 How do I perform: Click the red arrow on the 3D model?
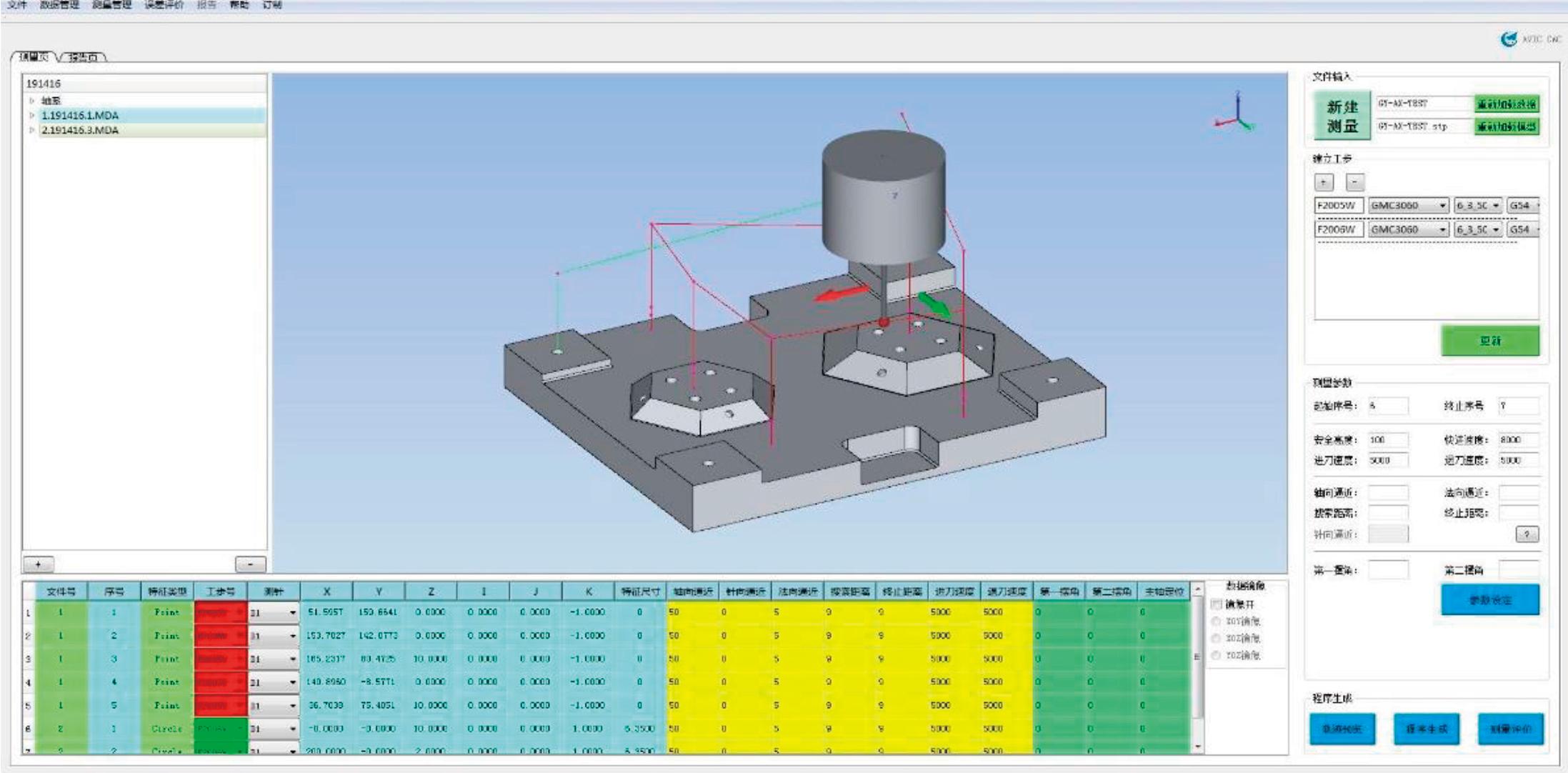pyautogui.click(x=842, y=293)
